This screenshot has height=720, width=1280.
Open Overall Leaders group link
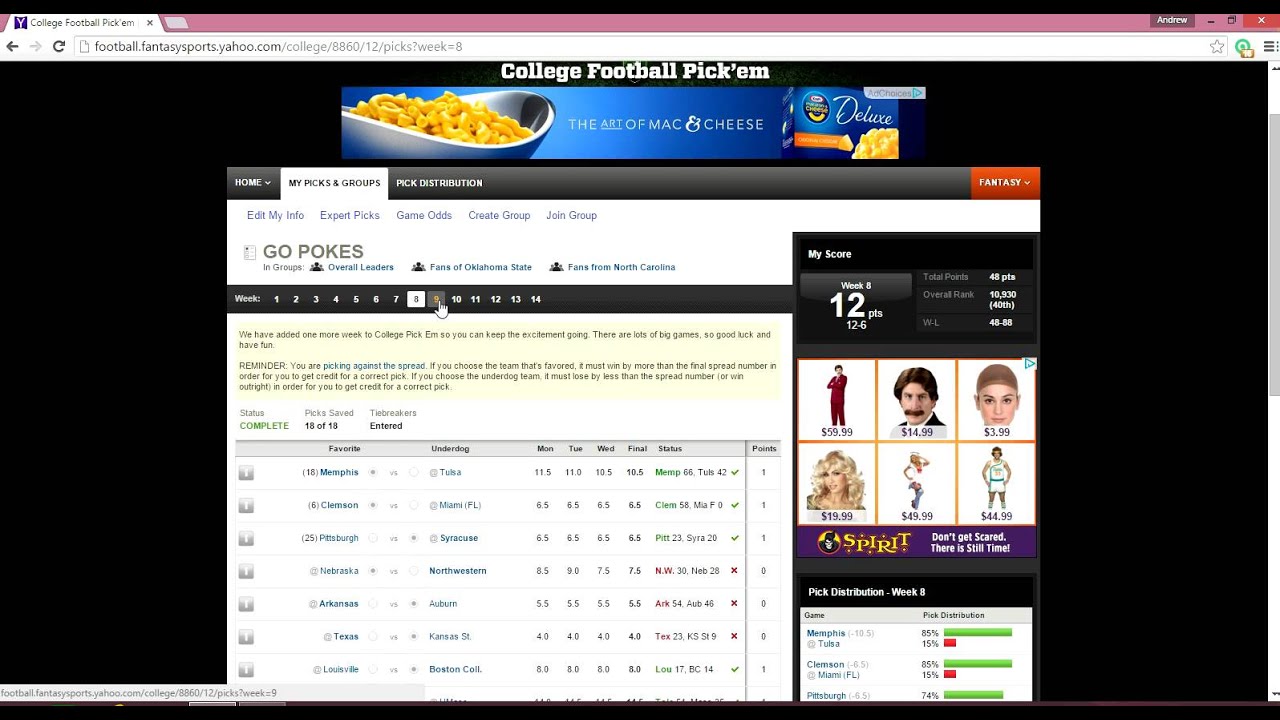(361, 267)
